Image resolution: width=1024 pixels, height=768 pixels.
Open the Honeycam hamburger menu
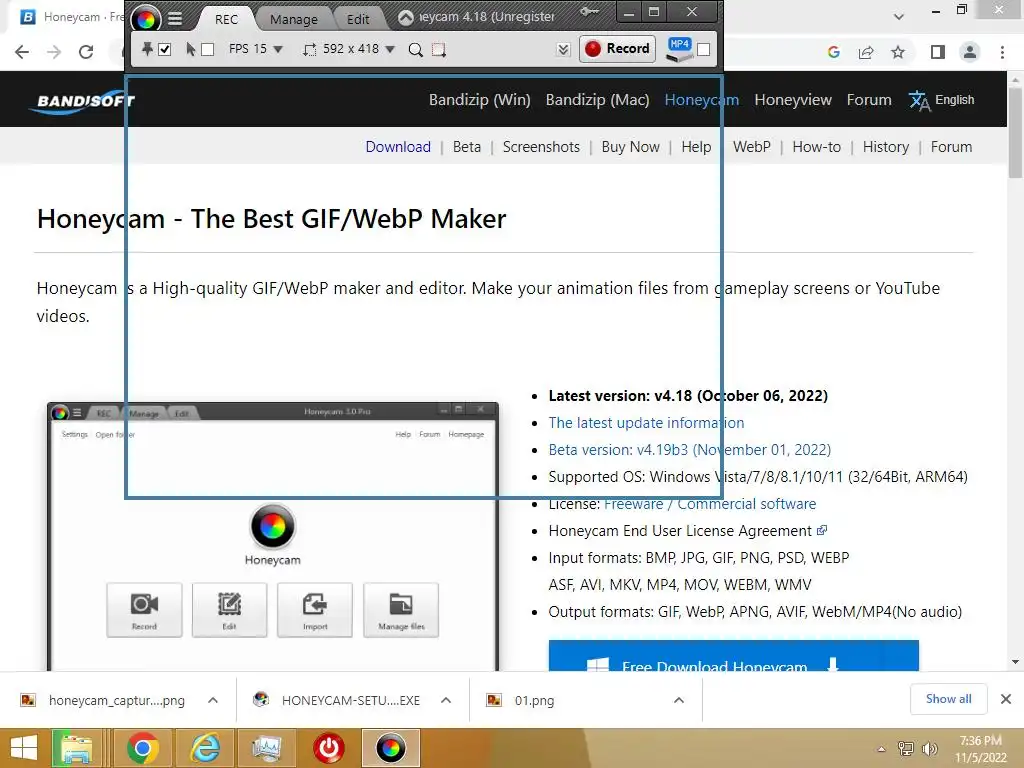pyautogui.click(x=175, y=19)
